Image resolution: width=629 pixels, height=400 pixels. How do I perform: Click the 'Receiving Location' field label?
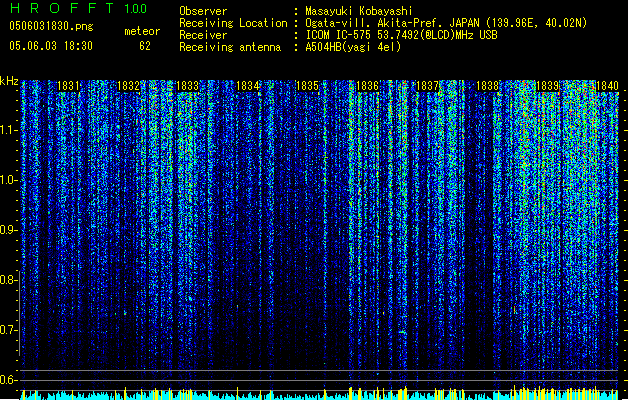tap(233, 23)
